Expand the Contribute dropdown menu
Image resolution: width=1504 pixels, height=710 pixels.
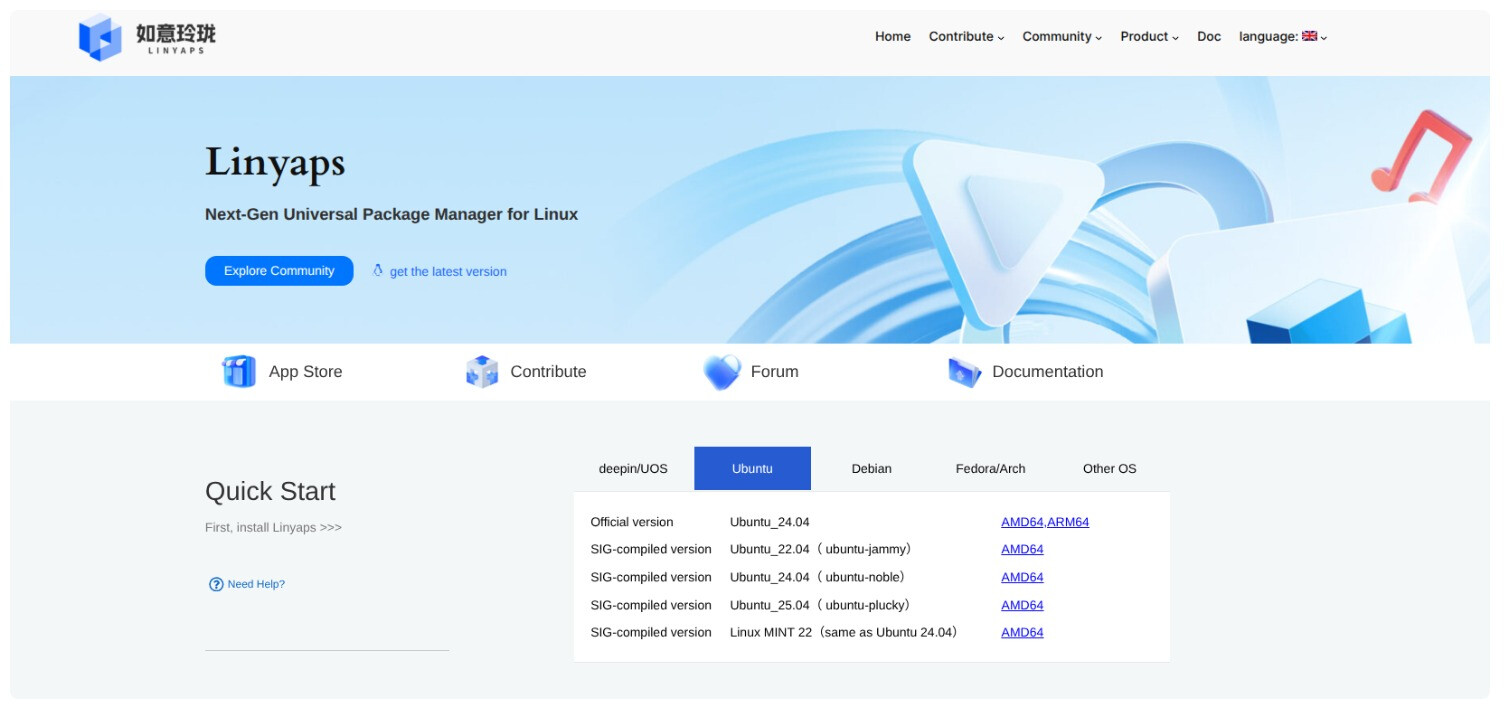[966, 37]
